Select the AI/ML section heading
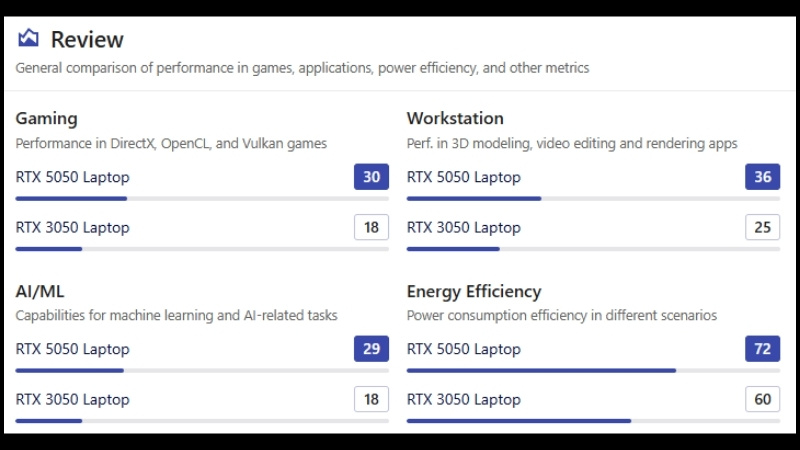Image resolution: width=800 pixels, height=450 pixels. click(40, 291)
